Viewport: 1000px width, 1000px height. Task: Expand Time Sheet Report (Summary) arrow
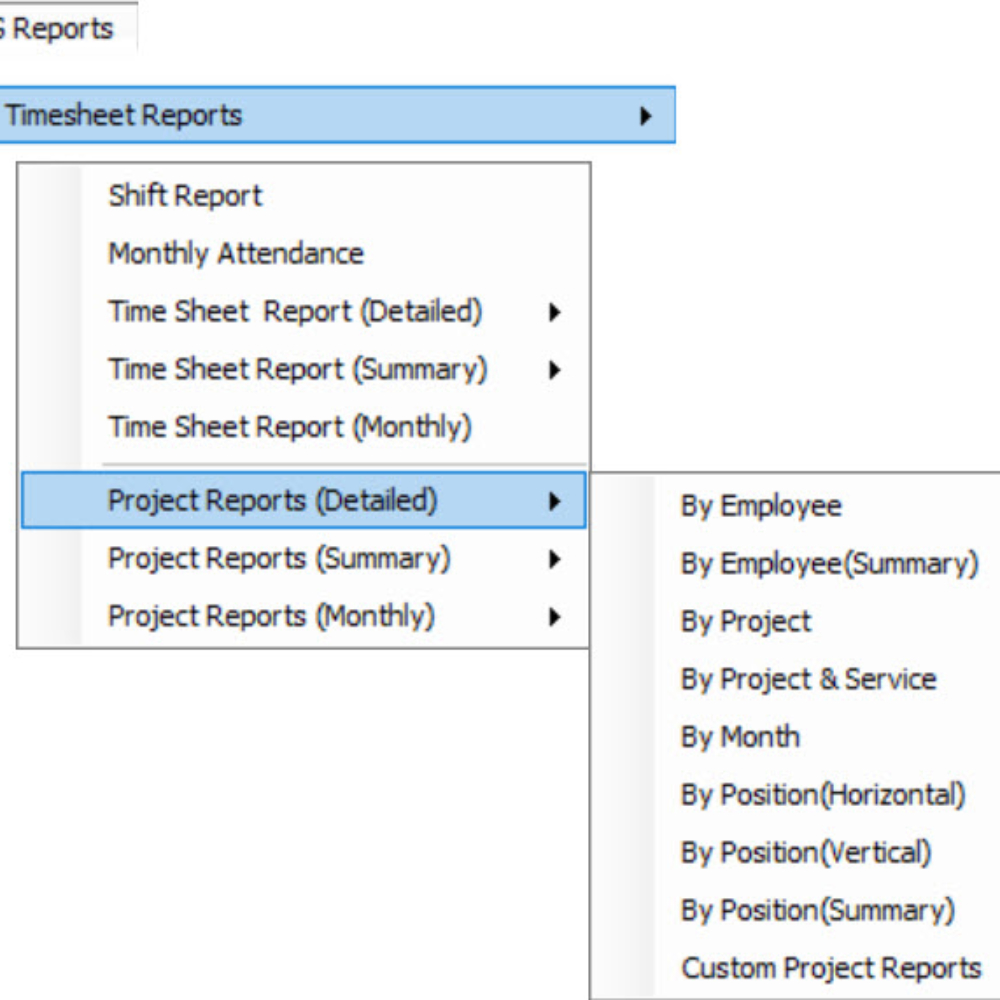point(554,370)
